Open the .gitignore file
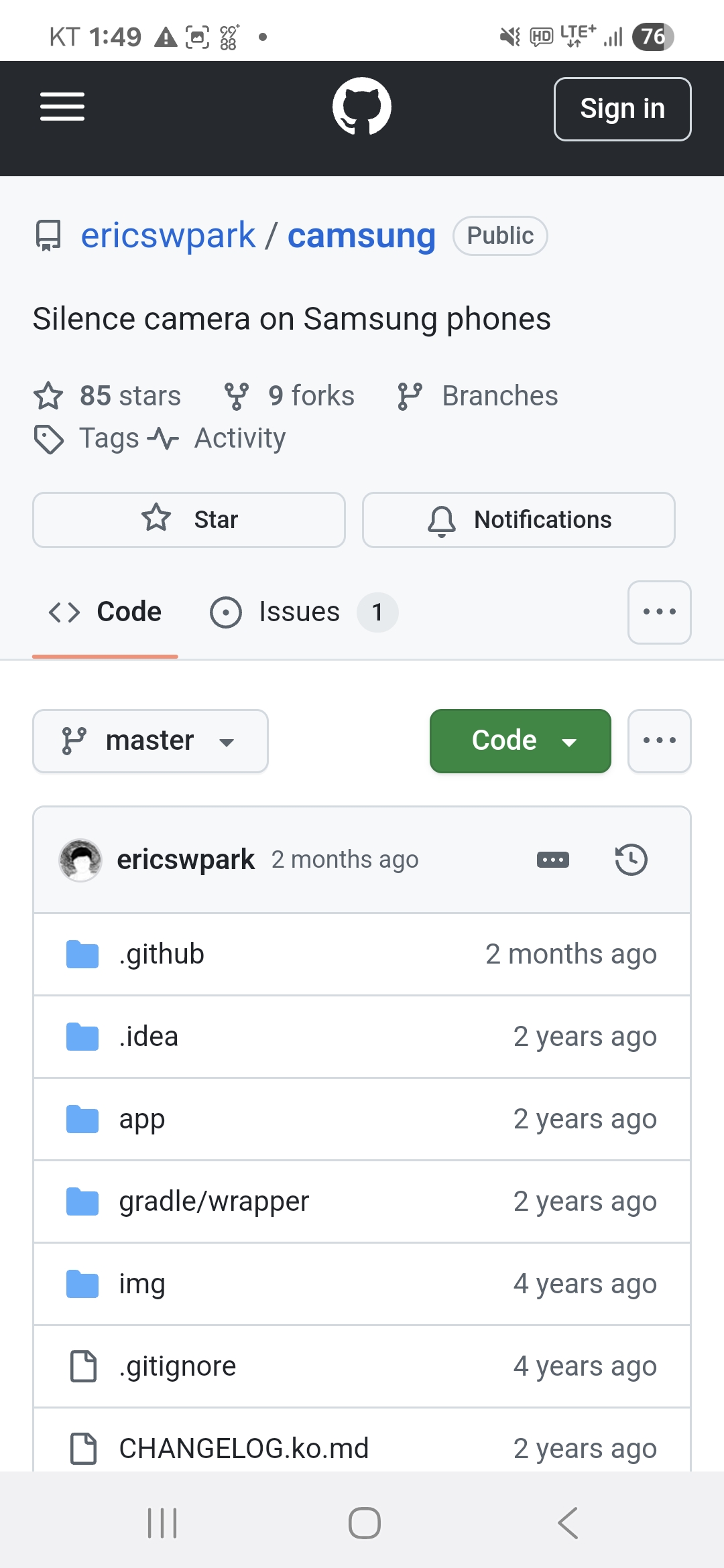 point(178,1366)
